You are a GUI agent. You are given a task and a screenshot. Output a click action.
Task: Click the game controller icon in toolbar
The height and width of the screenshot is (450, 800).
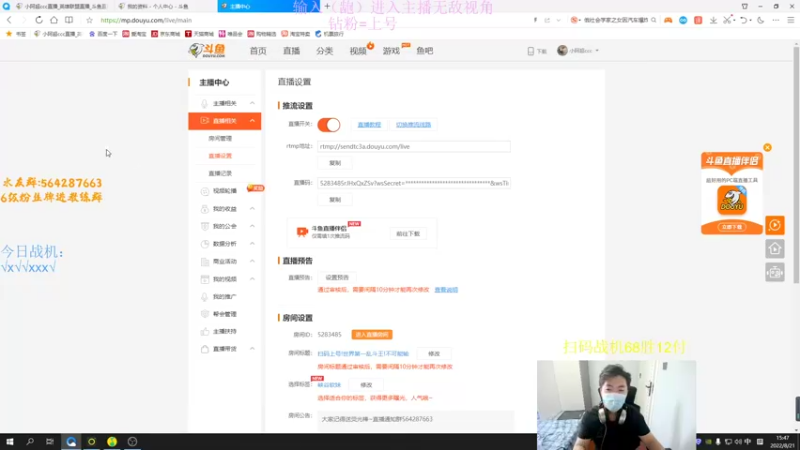668,20
